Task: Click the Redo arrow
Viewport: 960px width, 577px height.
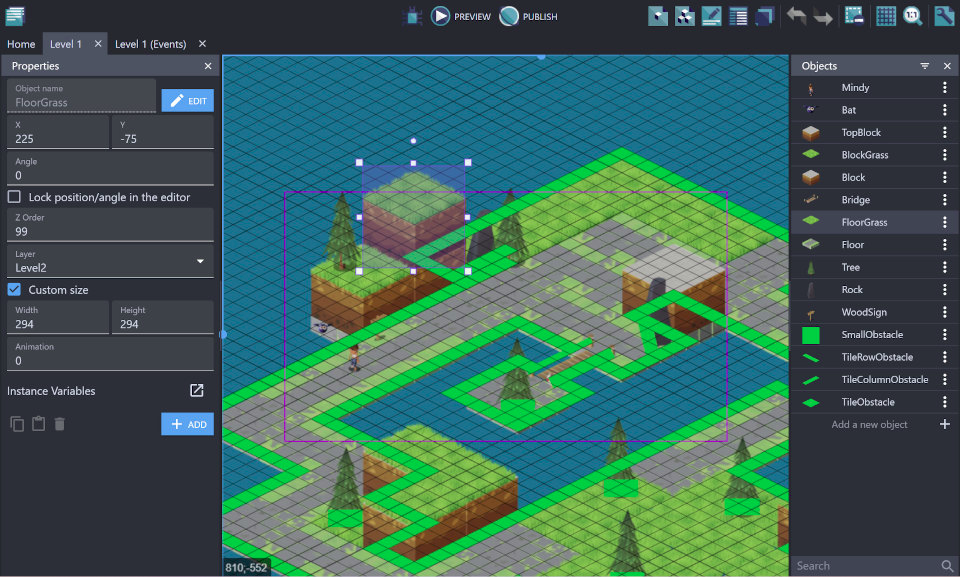Action: pos(823,16)
